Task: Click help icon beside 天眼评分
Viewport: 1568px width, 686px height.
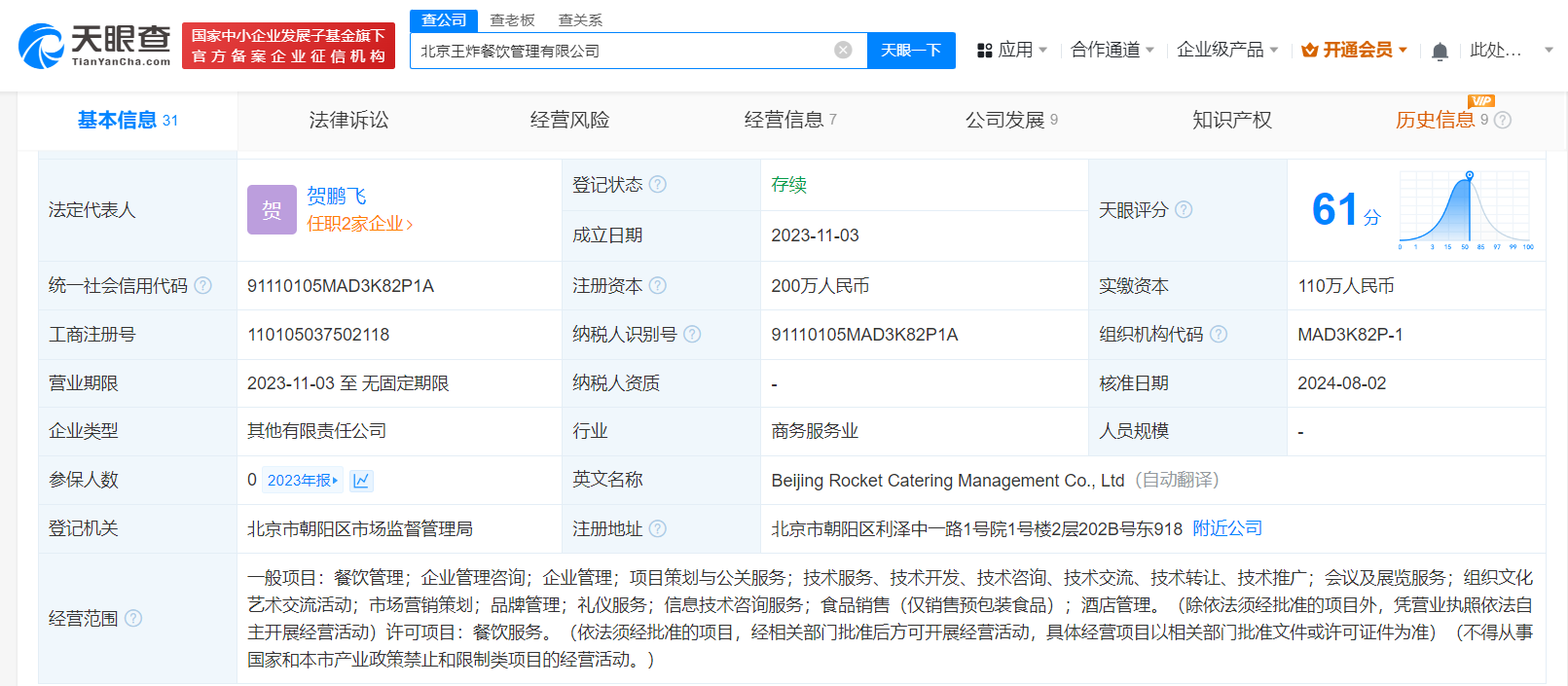Action: pyautogui.click(x=1184, y=210)
